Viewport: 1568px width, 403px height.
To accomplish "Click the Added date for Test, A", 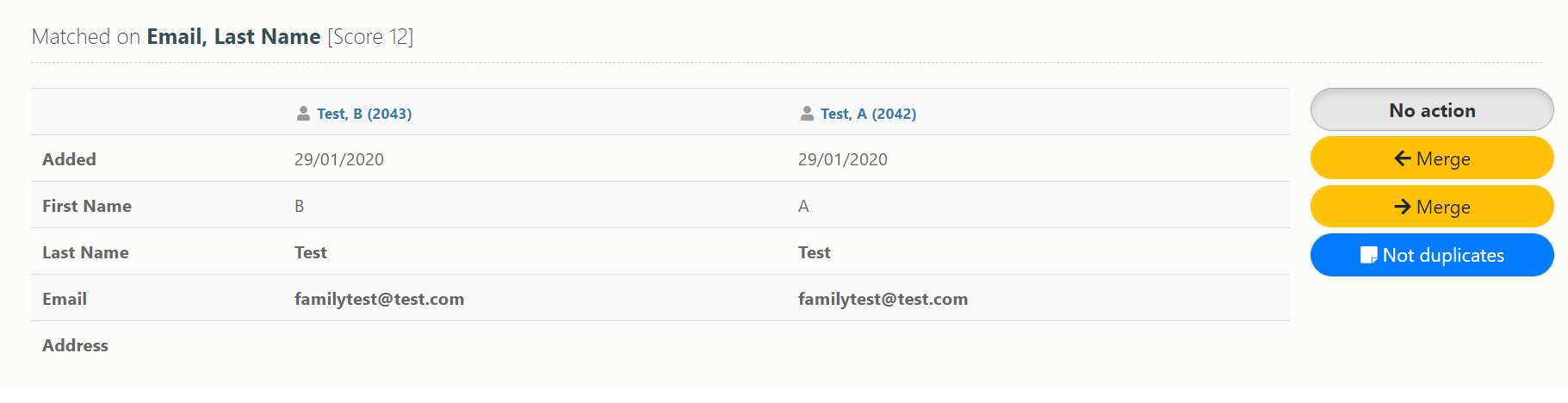I will click(843, 159).
